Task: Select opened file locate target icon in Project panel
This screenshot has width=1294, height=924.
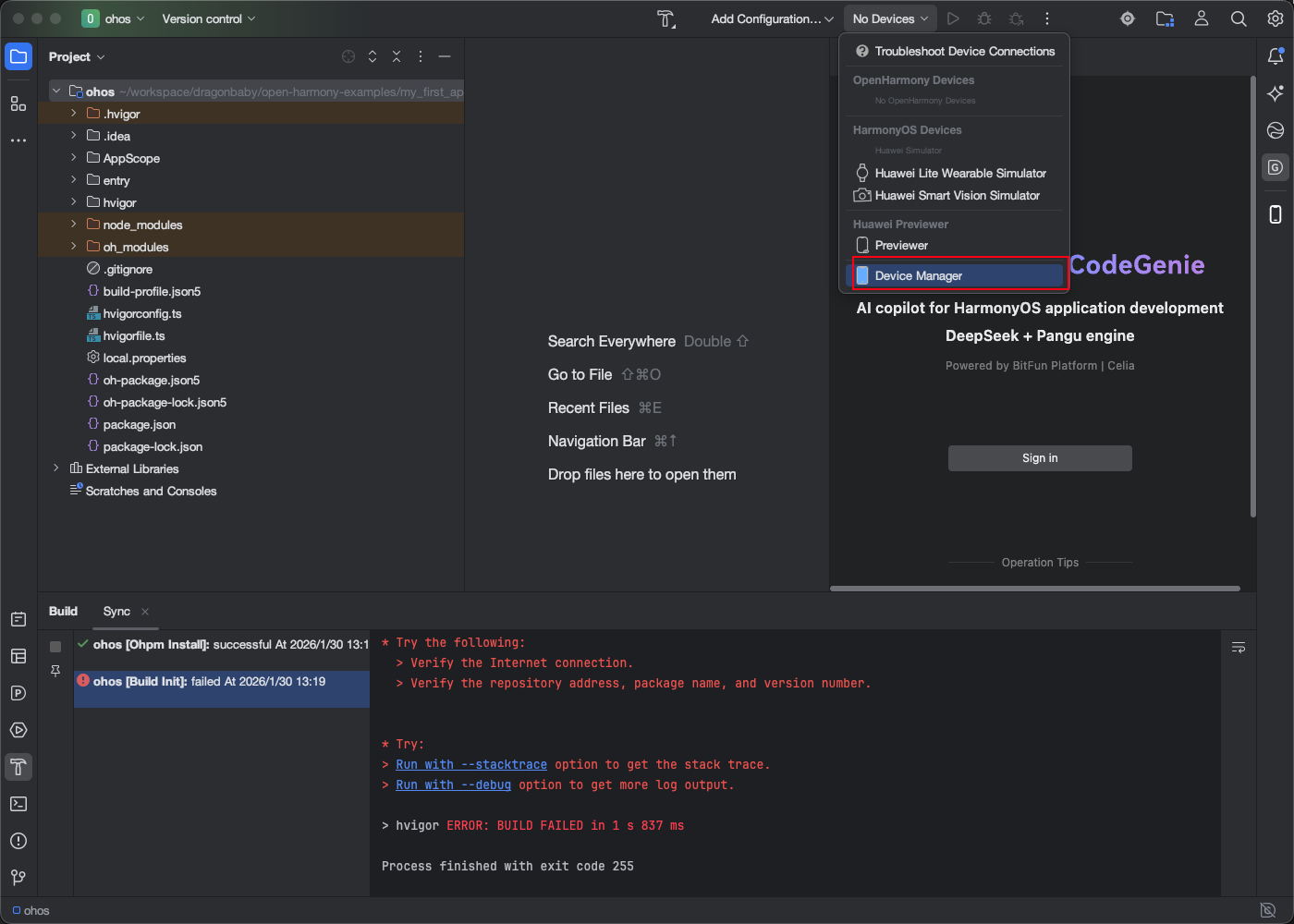Action: (348, 56)
